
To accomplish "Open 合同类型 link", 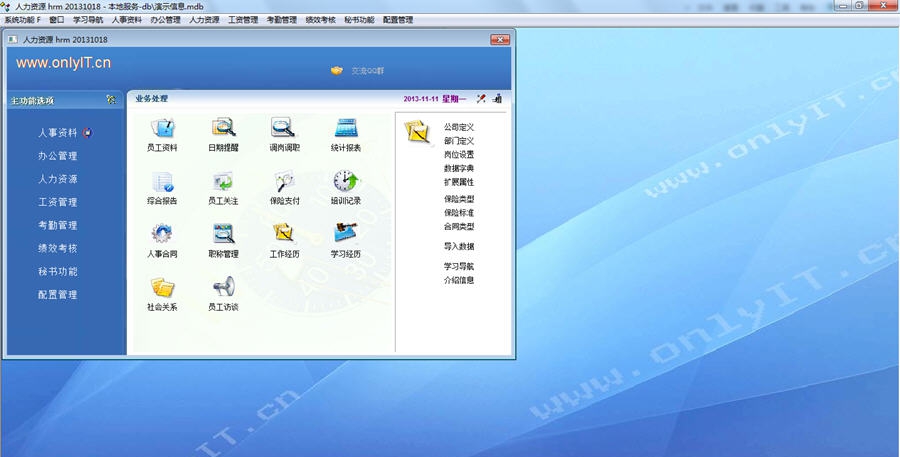I will [x=459, y=226].
